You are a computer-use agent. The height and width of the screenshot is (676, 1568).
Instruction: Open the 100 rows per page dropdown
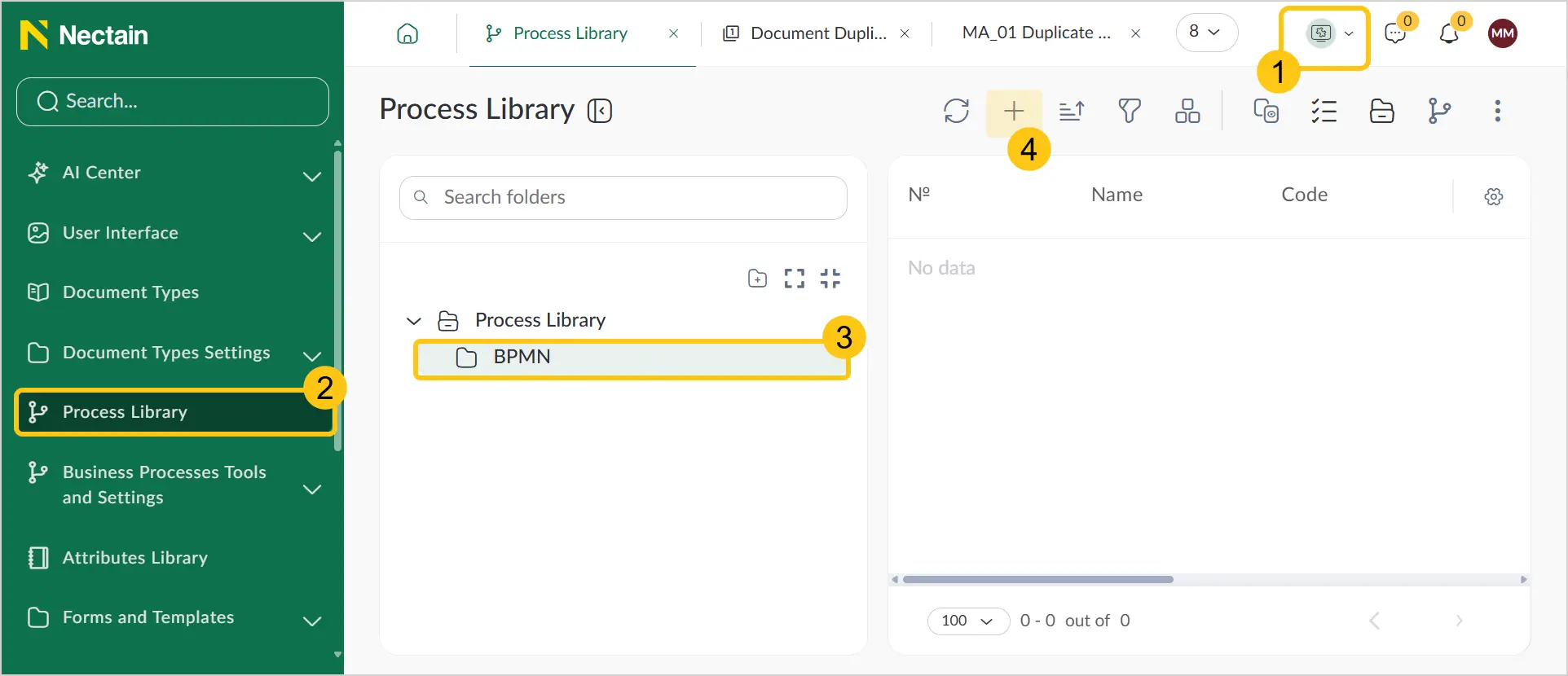pyautogui.click(x=968, y=621)
